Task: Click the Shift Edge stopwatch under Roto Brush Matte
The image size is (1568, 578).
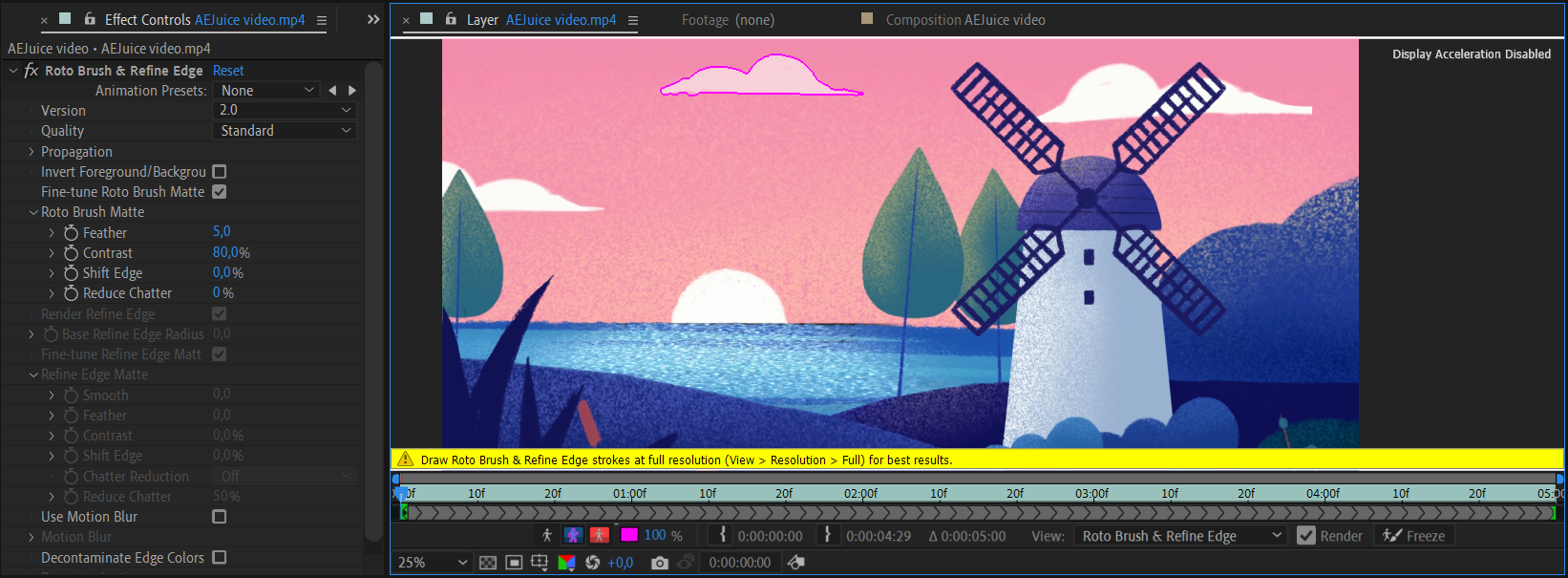Action: pos(71,273)
